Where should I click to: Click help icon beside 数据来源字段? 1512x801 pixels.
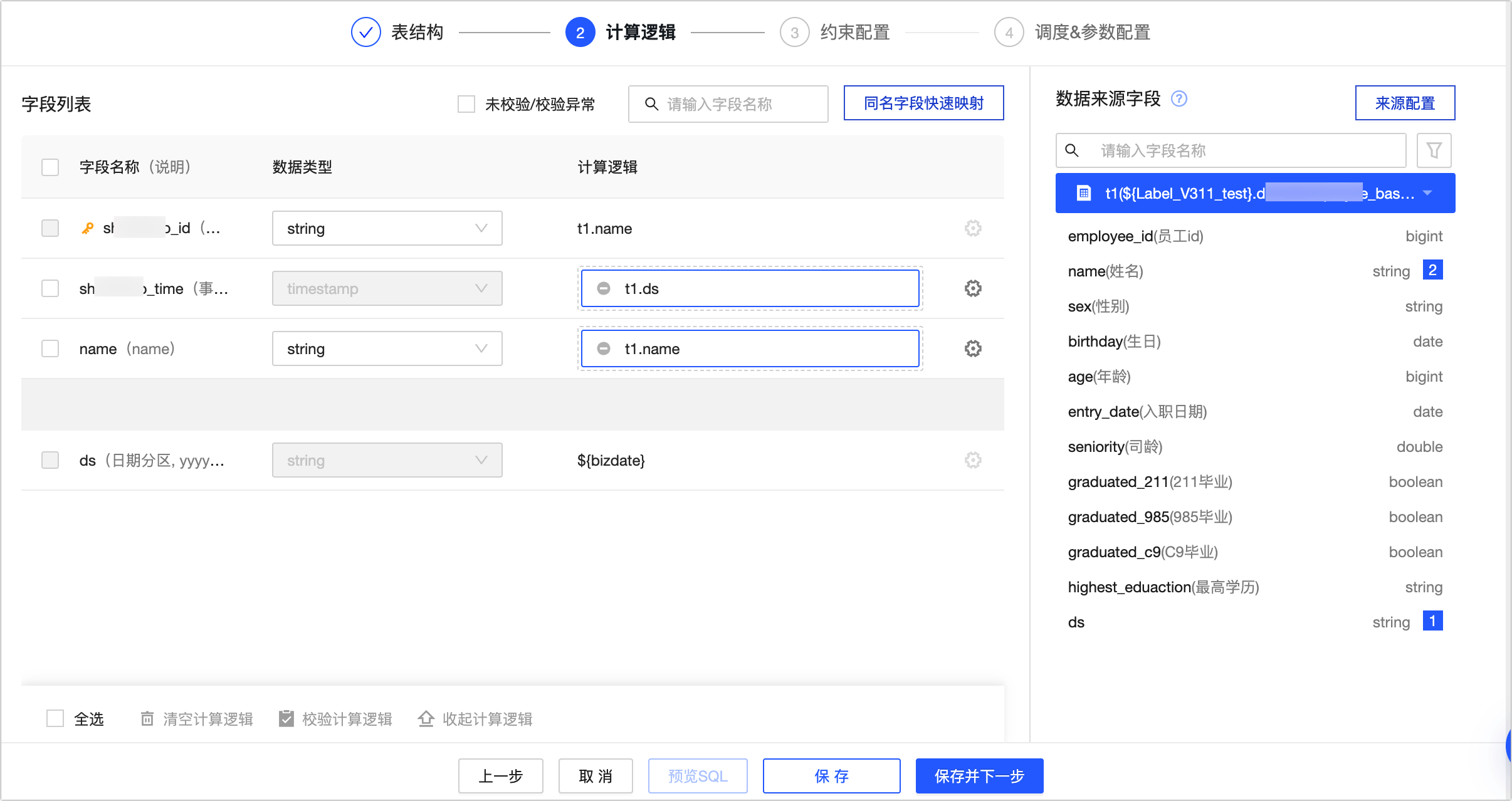pyautogui.click(x=1179, y=99)
